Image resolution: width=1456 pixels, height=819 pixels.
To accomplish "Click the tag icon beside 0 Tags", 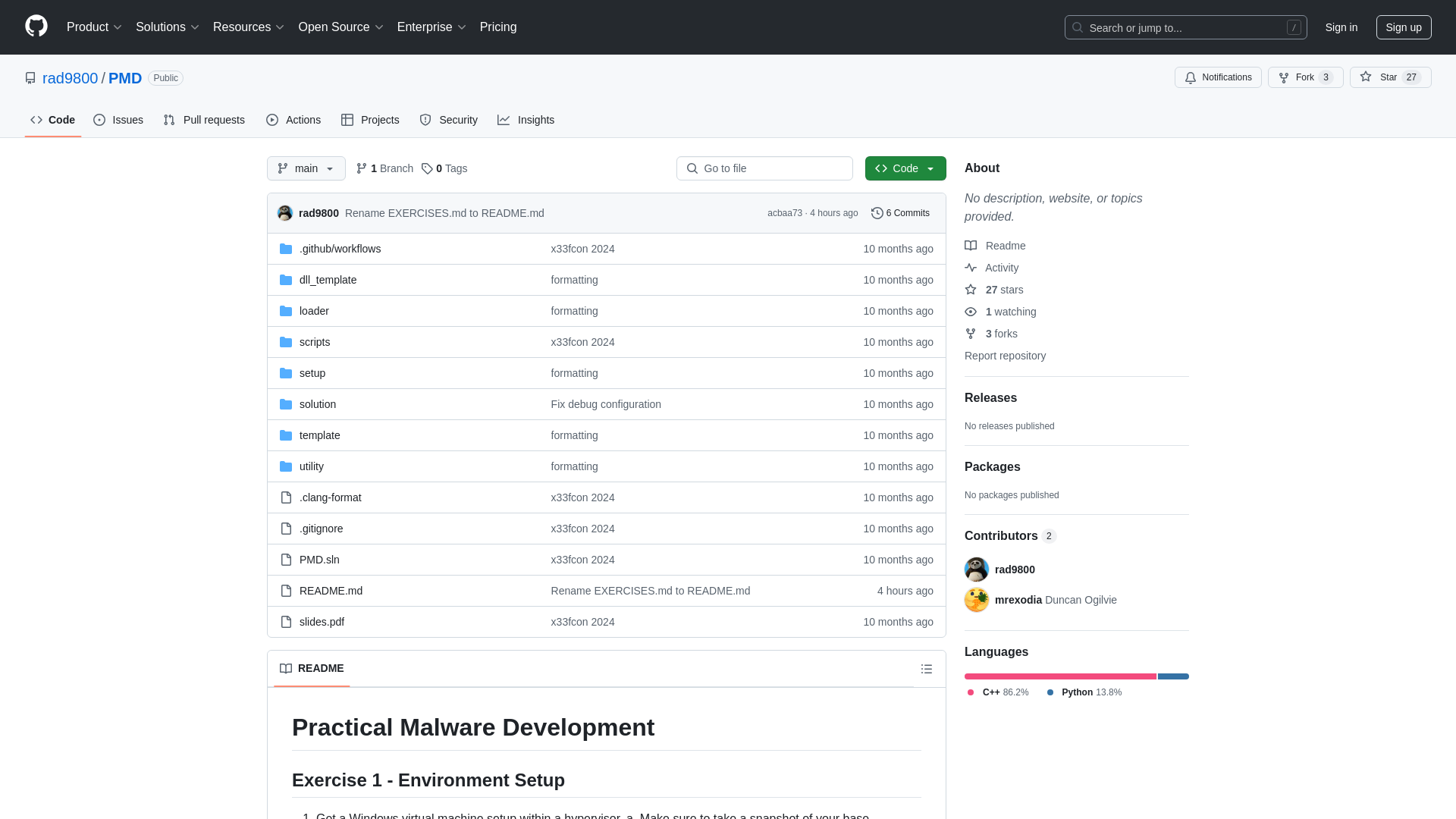I will pyautogui.click(x=427, y=168).
